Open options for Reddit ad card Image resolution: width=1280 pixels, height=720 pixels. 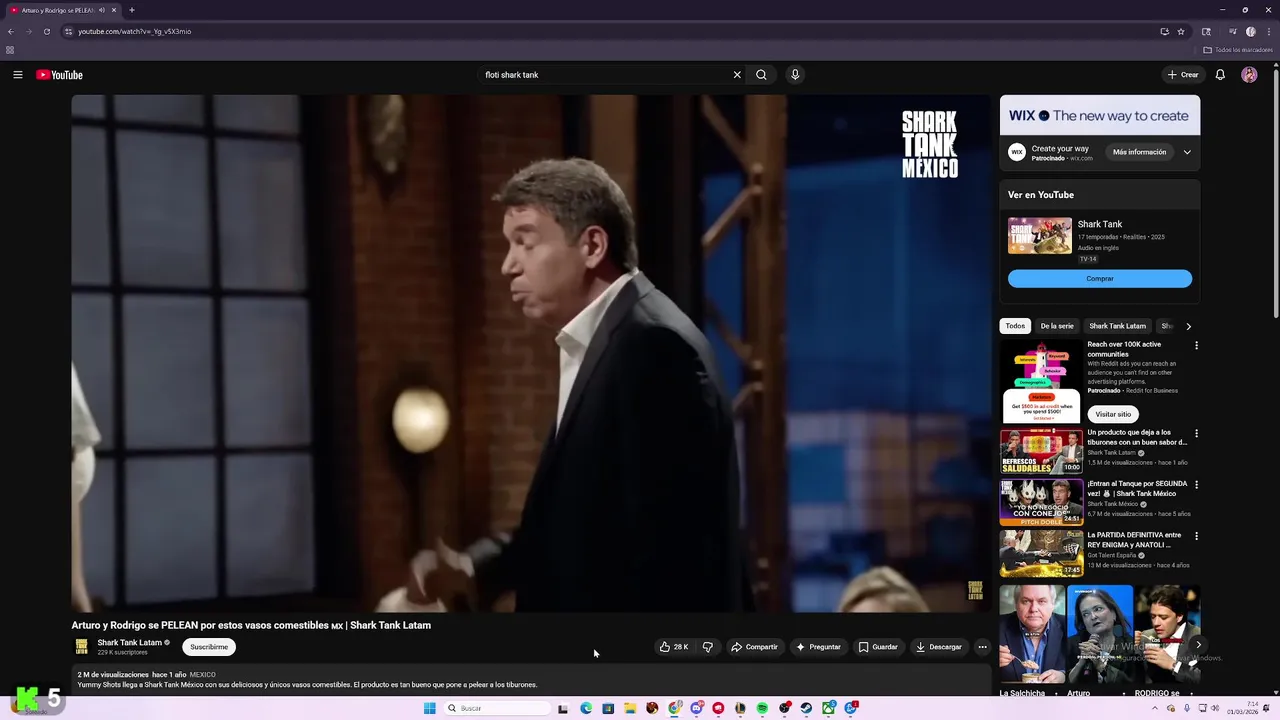pos(1196,346)
